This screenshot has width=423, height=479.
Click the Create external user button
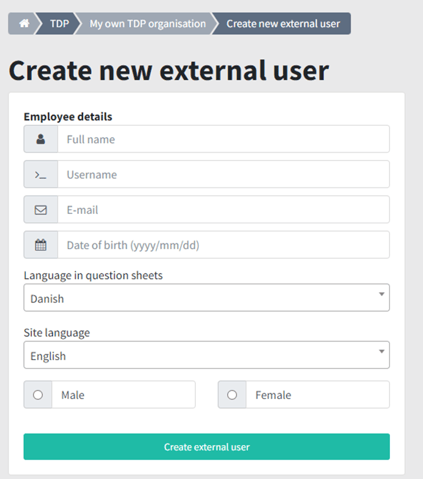tap(207, 447)
